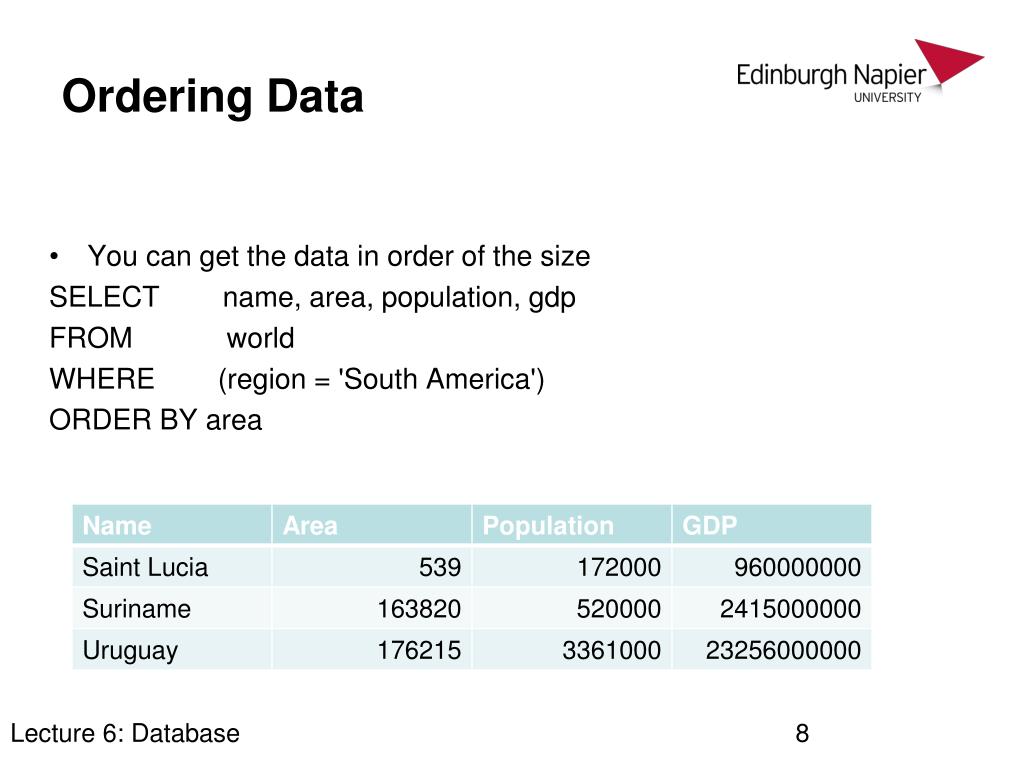This screenshot has height=768, width=1024.
Task: Click Saint Lucia's area value 539
Action: (440, 567)
